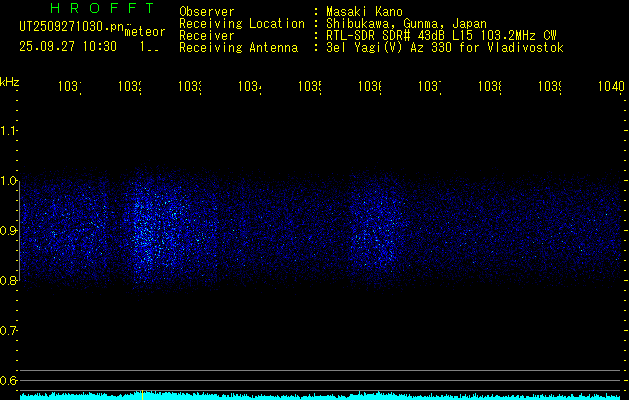This screenshot has height=400, width=629.
Task: Click the yellow marker in the cyan strip
Action: tap(142, 394)
